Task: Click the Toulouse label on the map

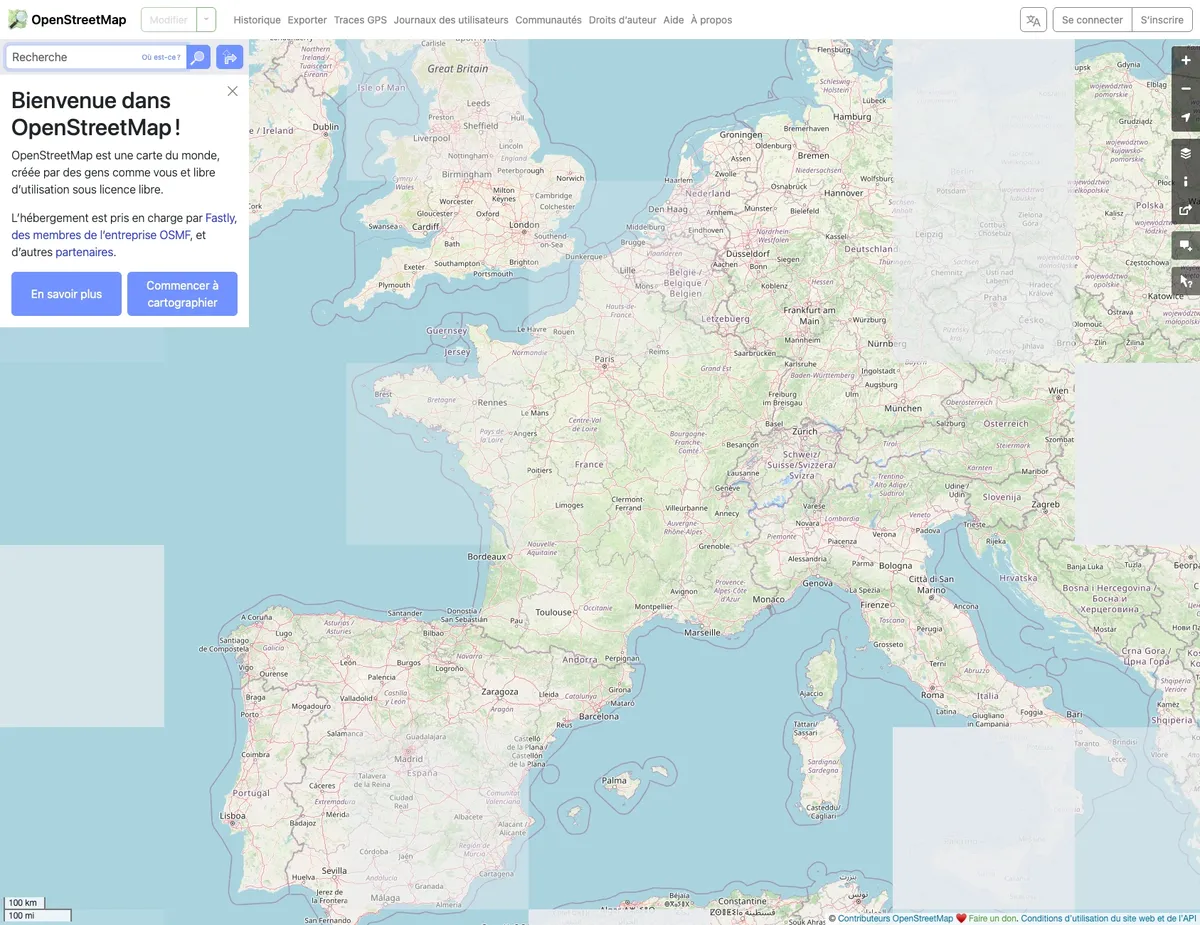Action: pyautogui.click(x=554, y=612)
